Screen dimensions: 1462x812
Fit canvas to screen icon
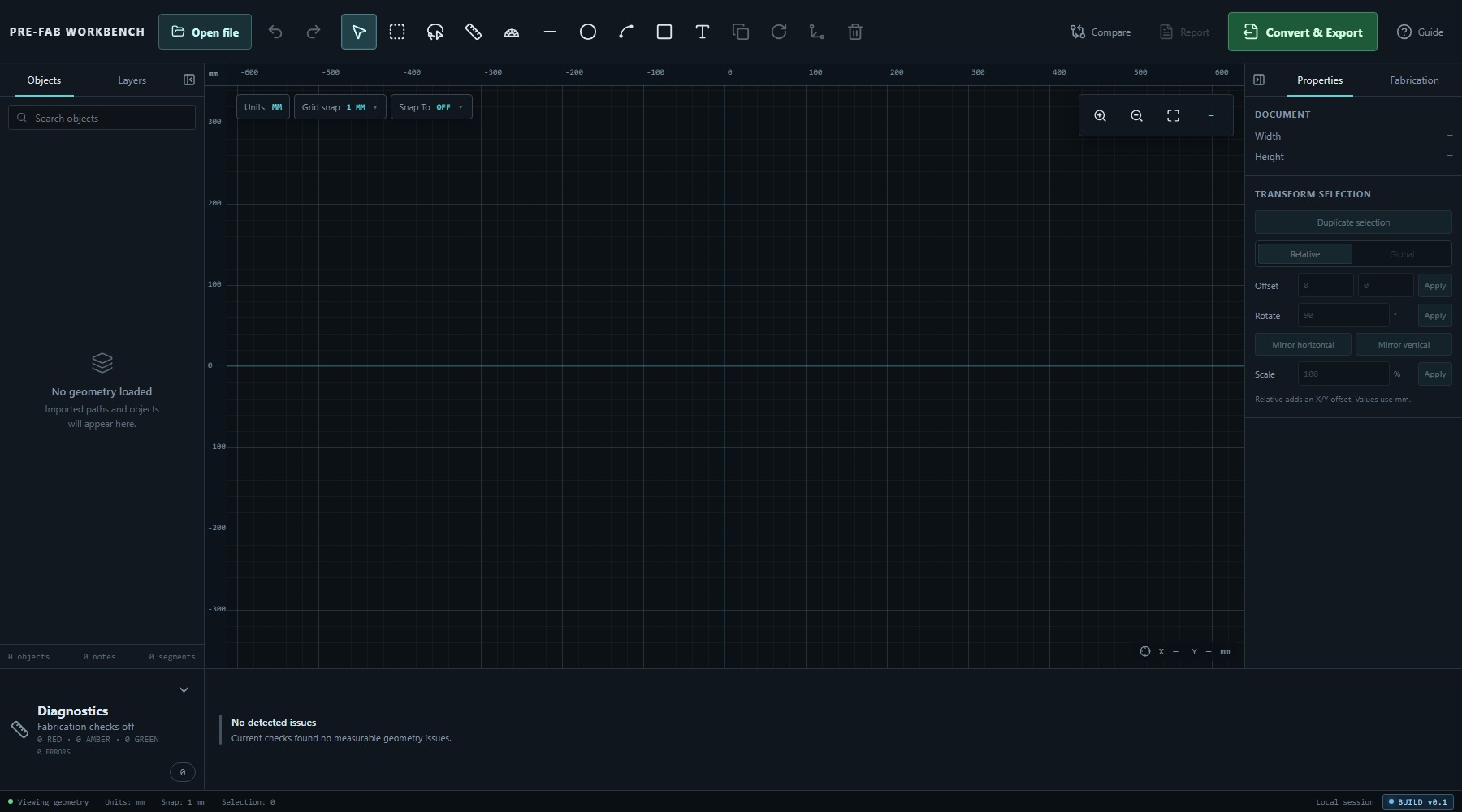point(1174,116)
